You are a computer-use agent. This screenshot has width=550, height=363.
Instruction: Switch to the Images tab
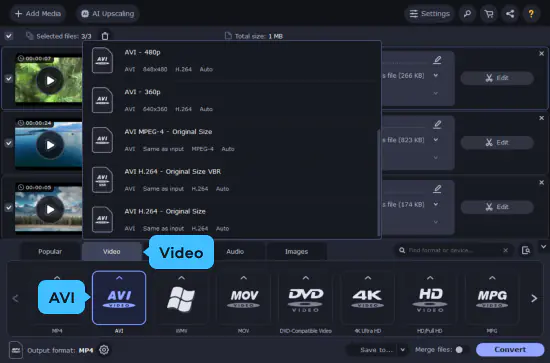pos(296,251)
